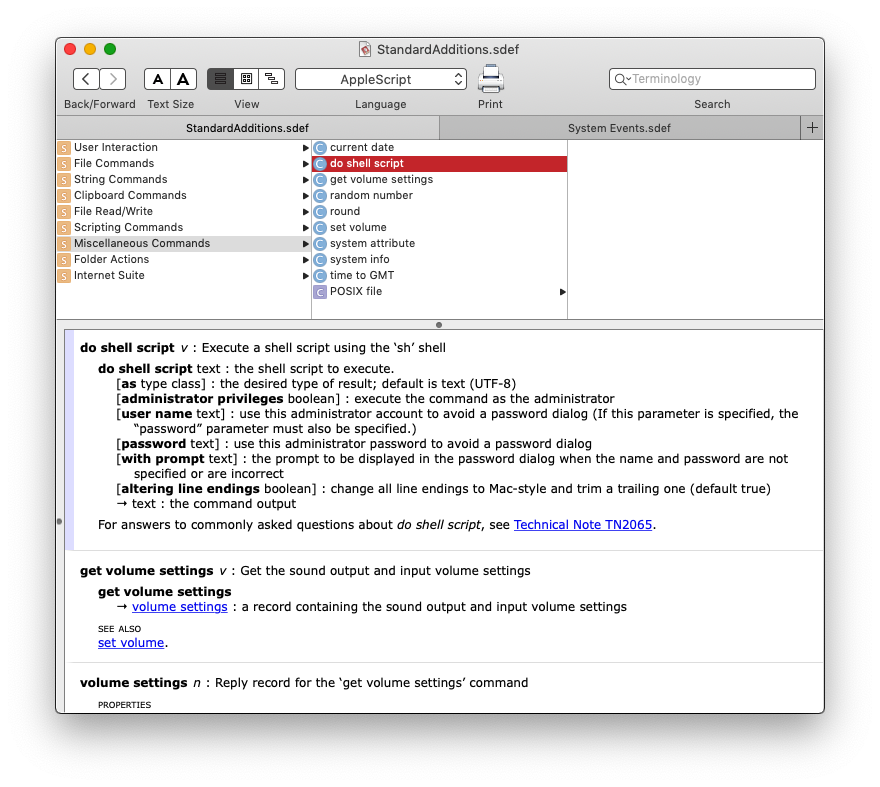Click class icon beside POSIX file

pos(320,292)
